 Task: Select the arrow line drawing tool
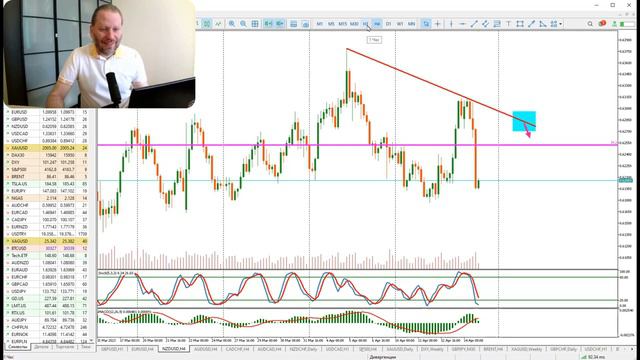tap(531, 24)
